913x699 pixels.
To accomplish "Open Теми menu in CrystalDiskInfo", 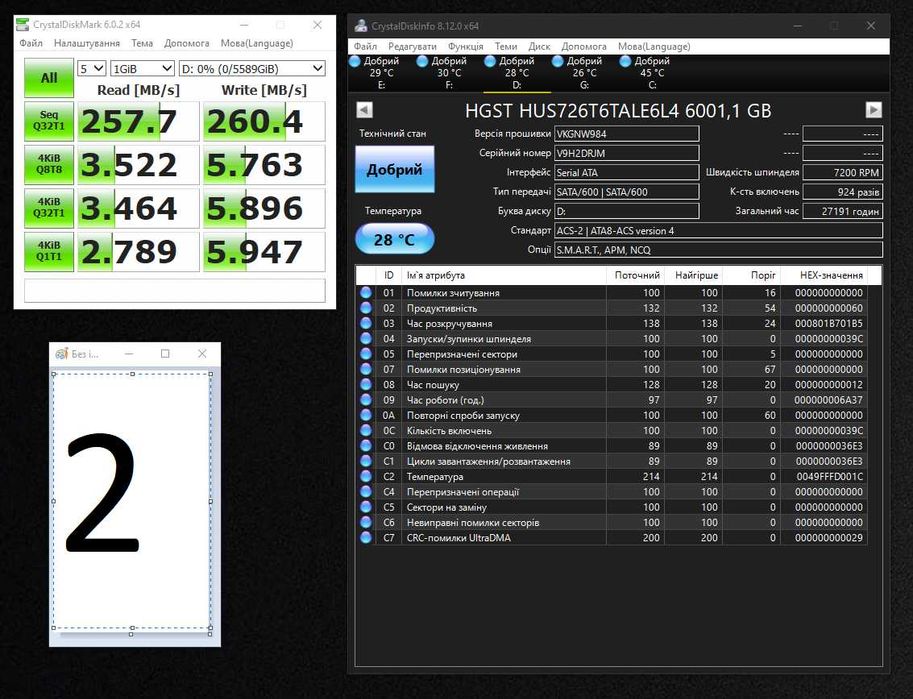I will click(x=506, y=46).
